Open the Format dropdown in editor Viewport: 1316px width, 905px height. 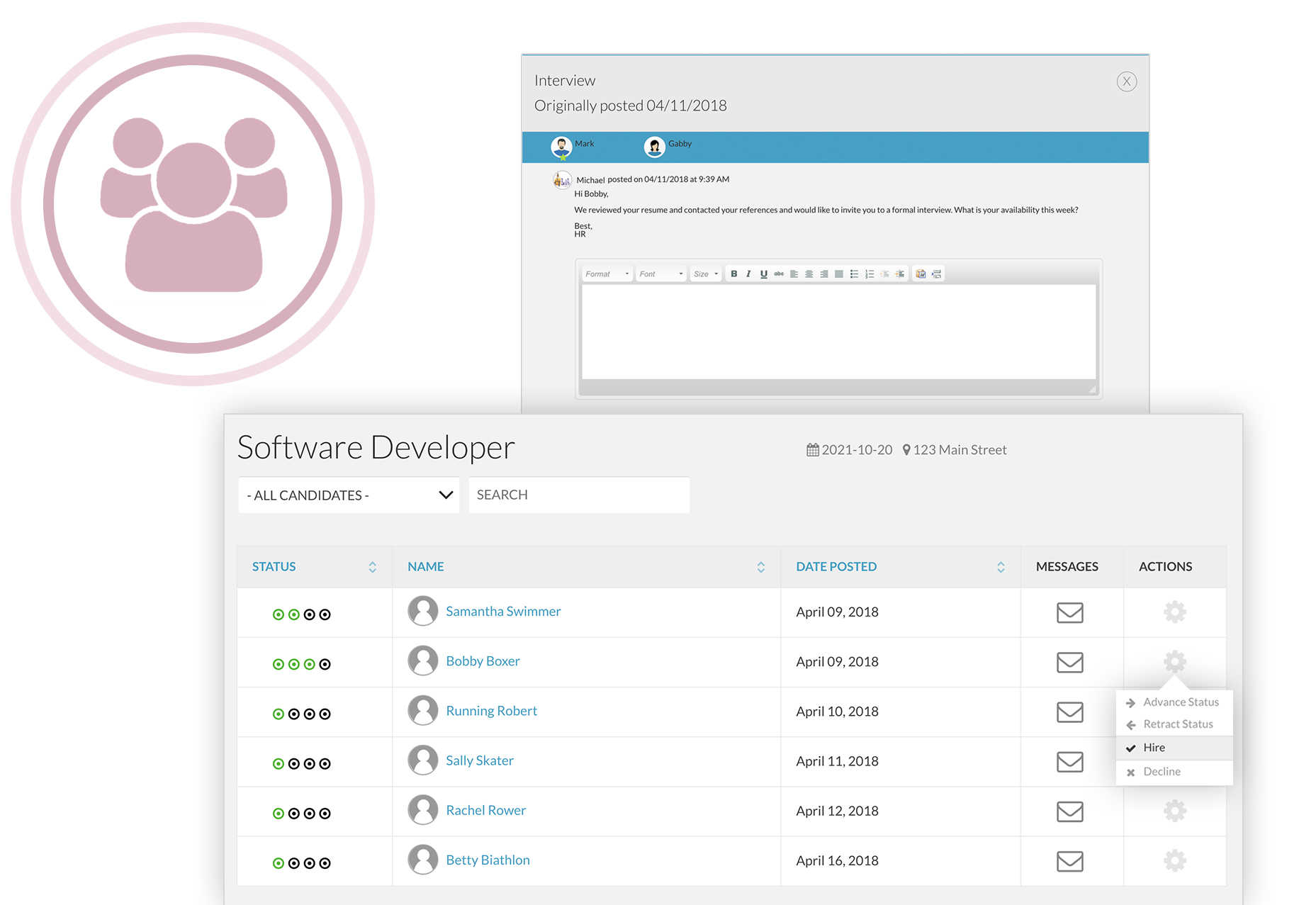pyautogui.click(x=607, y=274)
